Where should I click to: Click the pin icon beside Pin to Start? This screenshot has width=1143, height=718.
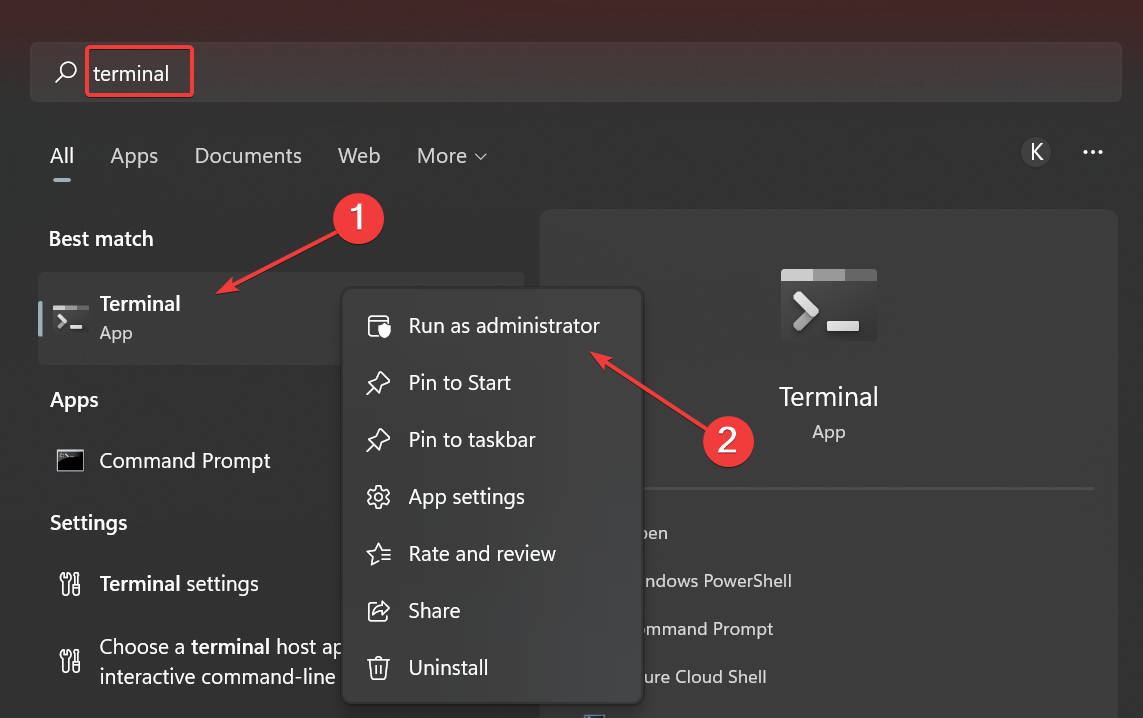pos(378,383)
